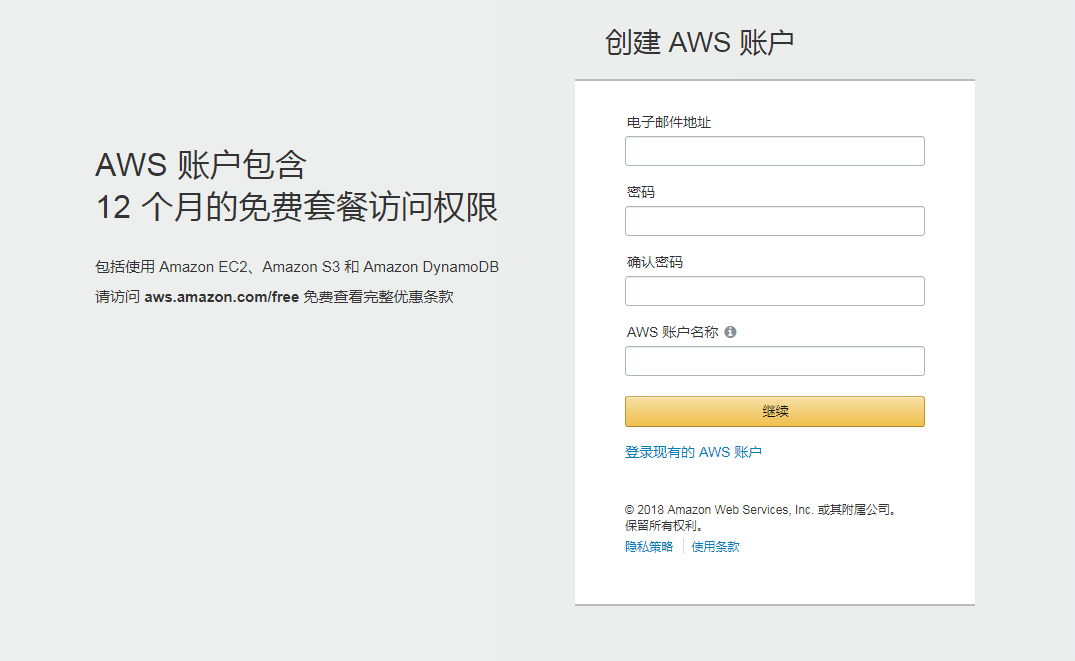This screenshot has height=661, width=1075.
Task: Focus the 电子邮件地址 input field
Action: click(774, 151)
